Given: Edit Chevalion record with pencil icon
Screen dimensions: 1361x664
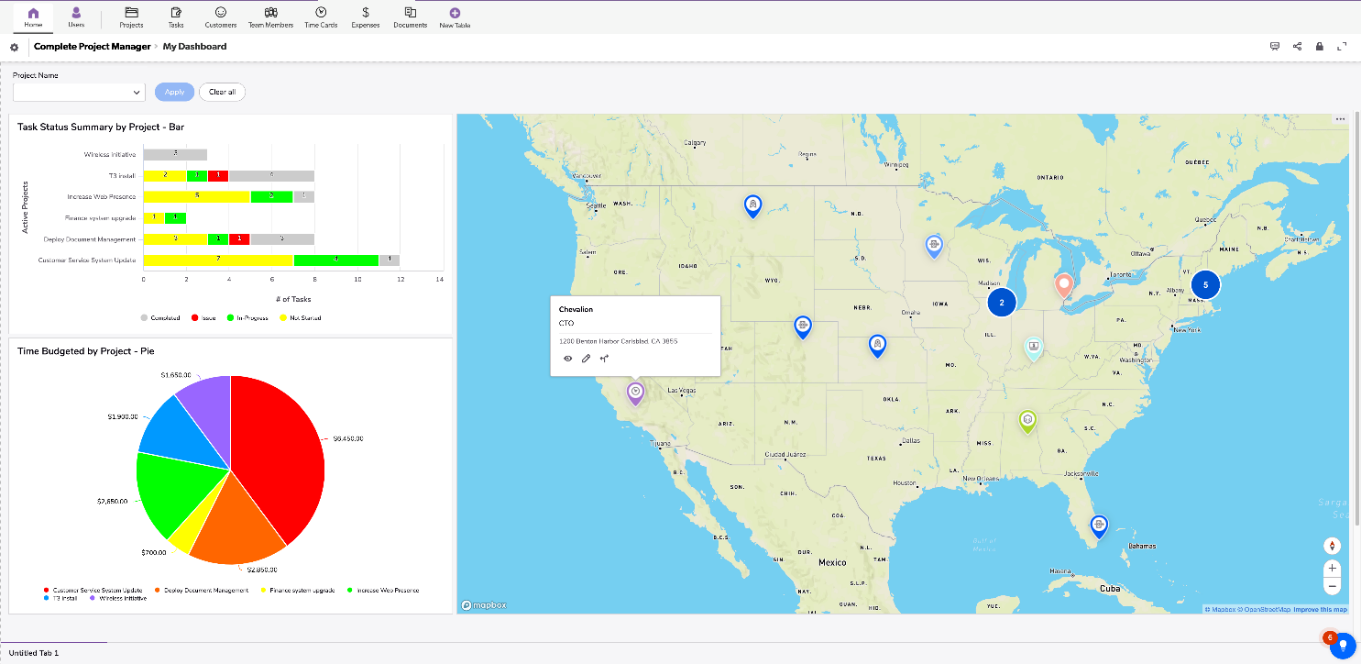Looking at the screenshot, I should tap(586, 358).
